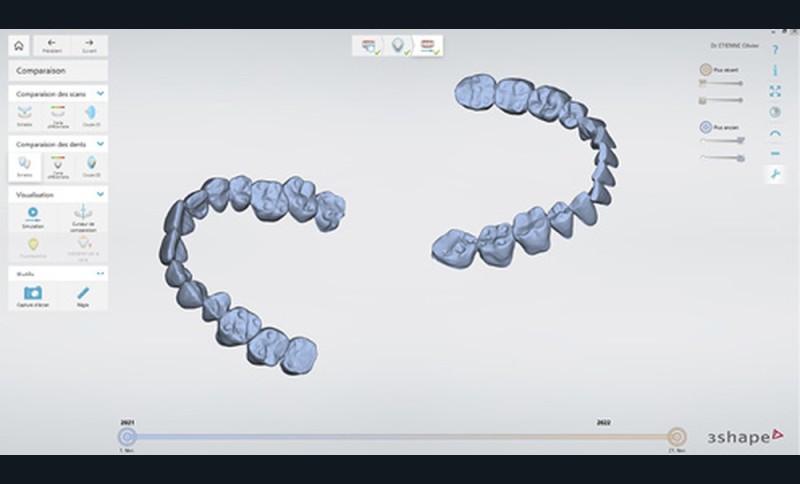Select the comparison cursor tool in Visualisation
This screenshot has width=800, height=484.
83,217
